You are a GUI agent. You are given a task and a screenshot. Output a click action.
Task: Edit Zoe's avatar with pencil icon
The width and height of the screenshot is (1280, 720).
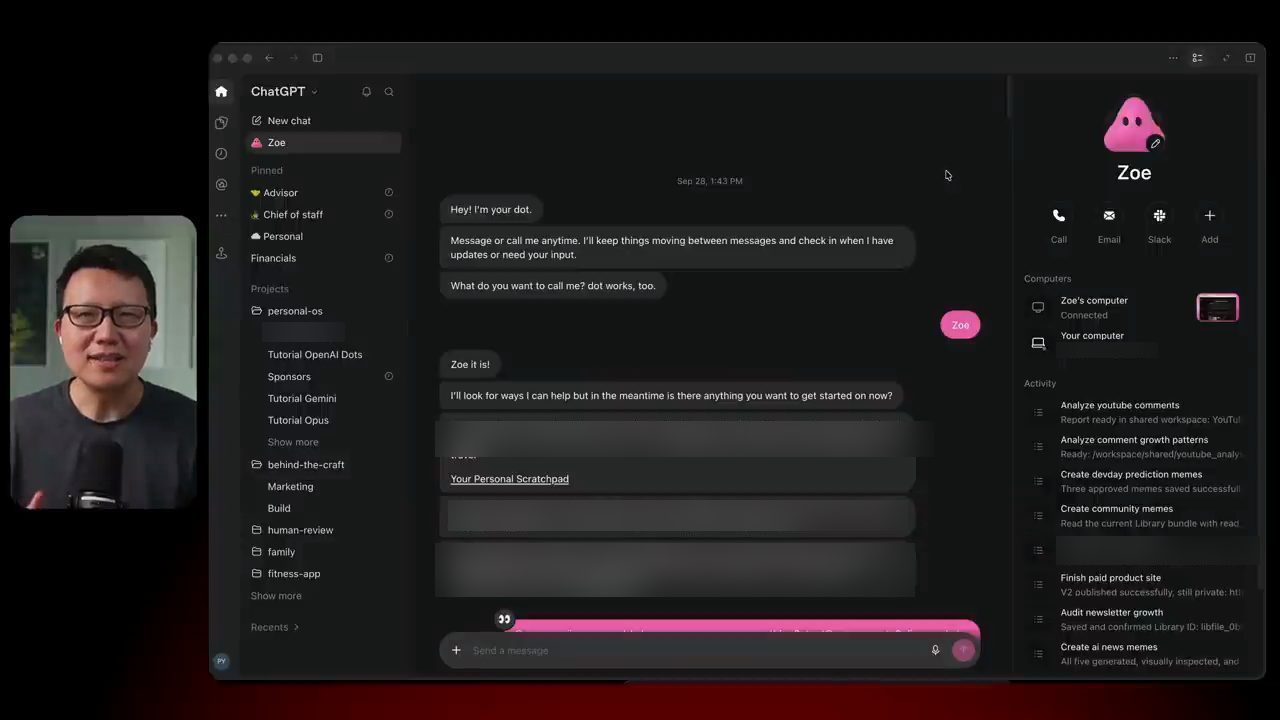(x=1155, y=143)
